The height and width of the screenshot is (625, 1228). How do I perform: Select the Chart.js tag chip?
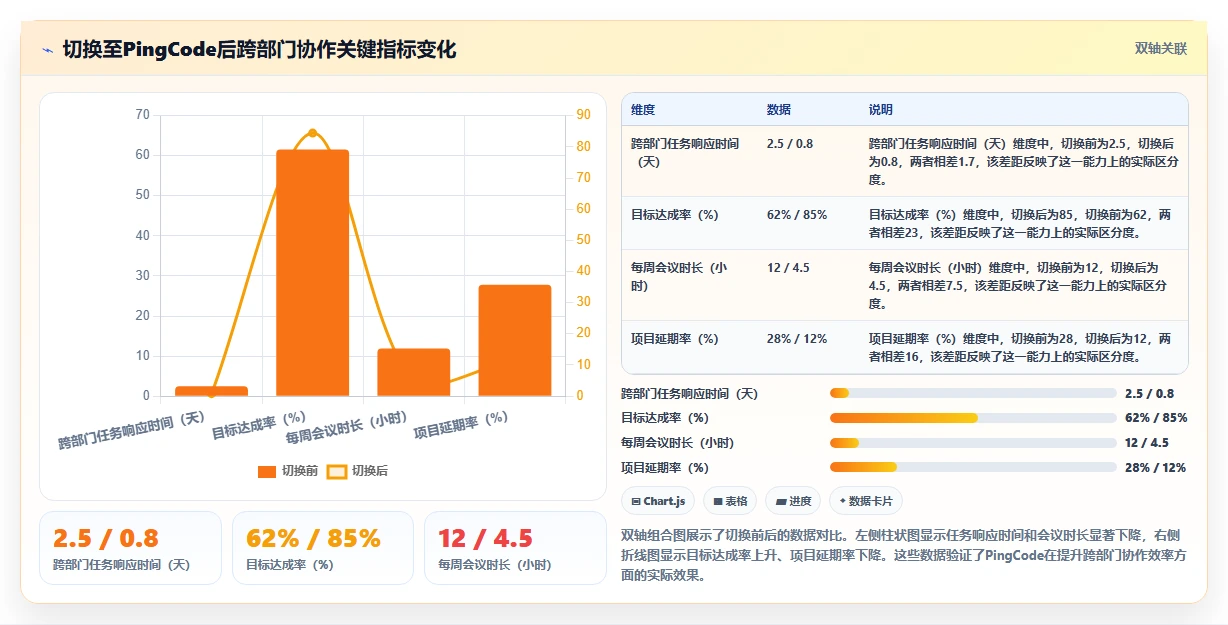click(x=658, y=501)
